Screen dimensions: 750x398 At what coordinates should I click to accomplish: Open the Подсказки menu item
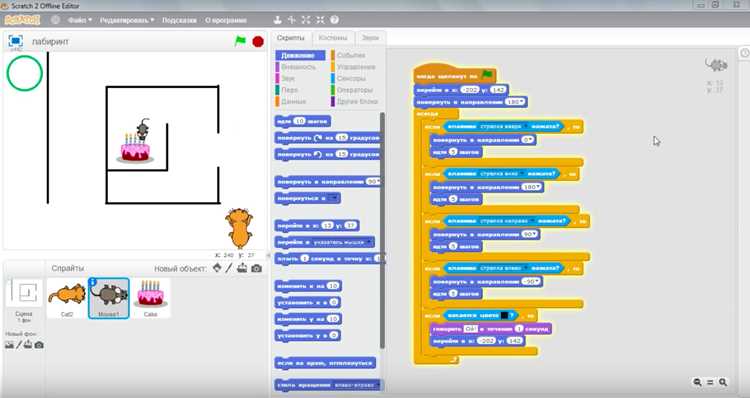[x=179, y=20]
